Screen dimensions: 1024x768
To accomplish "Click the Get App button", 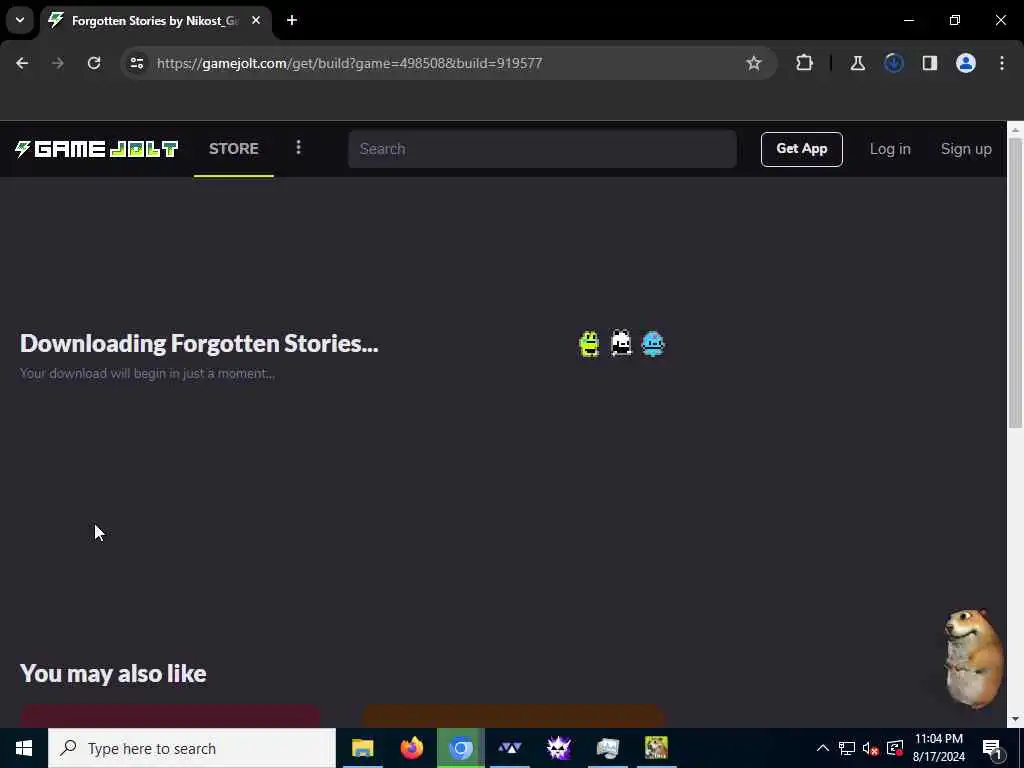I will [x=801, y=149].
